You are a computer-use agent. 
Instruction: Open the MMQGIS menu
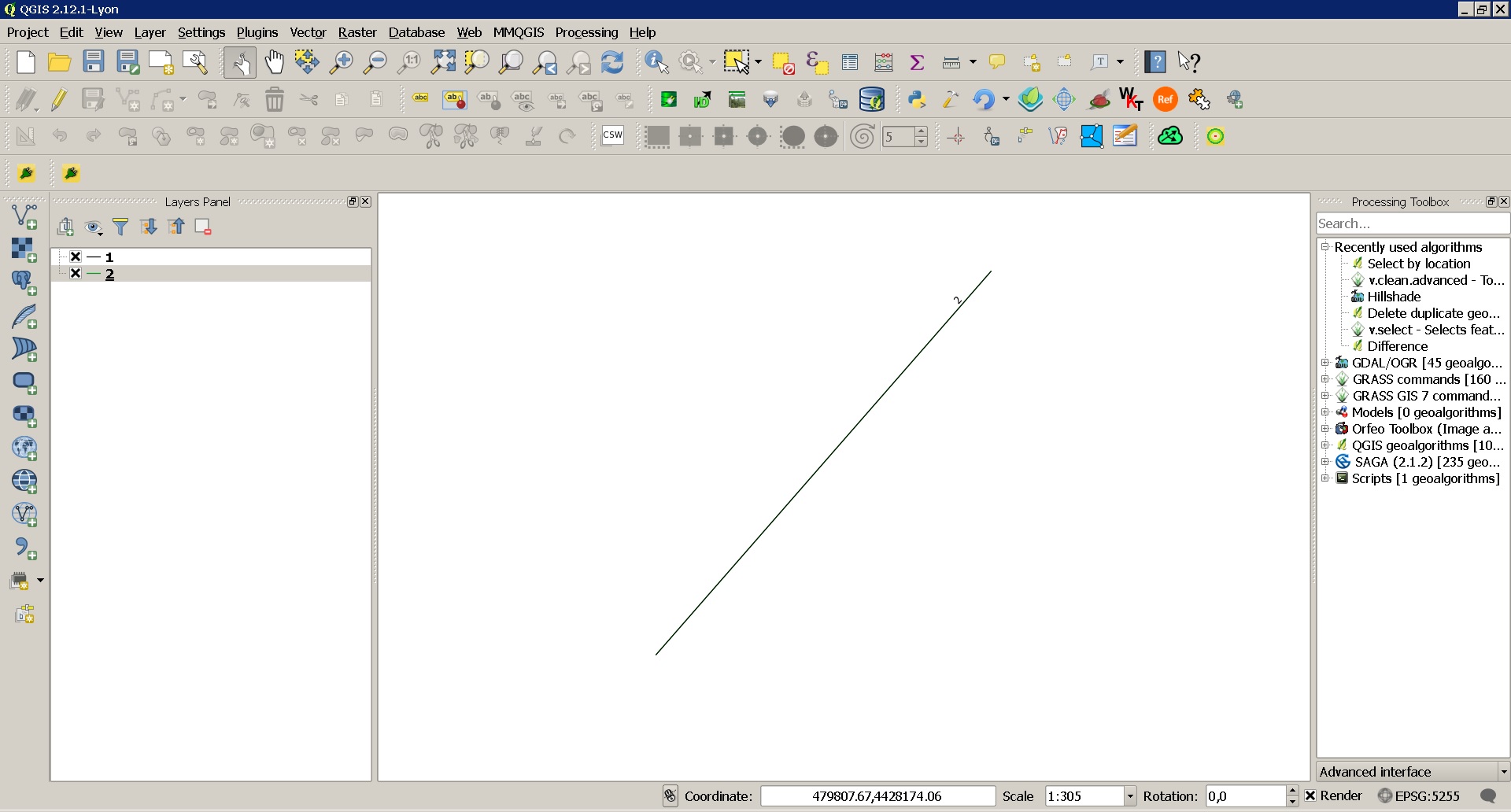pyautogui.click(x=519, y=32)
